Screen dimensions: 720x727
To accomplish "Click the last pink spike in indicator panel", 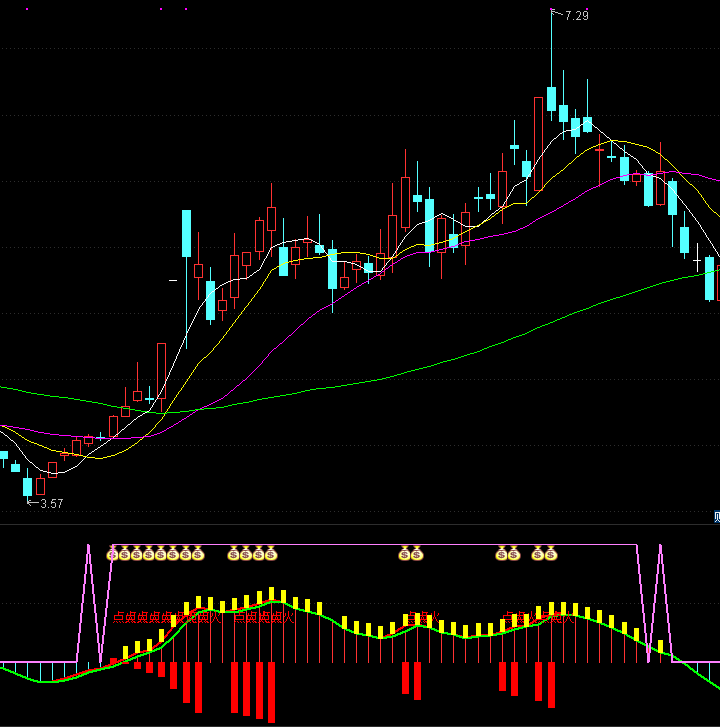I will pos(660,603).
